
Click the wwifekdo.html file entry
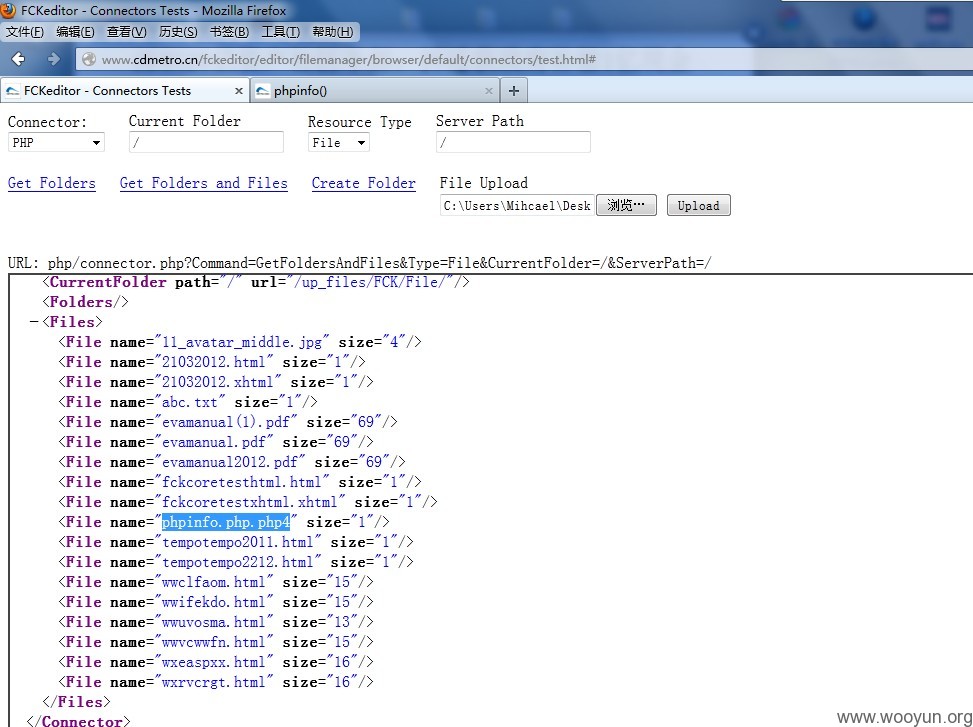tap(216, 602)
